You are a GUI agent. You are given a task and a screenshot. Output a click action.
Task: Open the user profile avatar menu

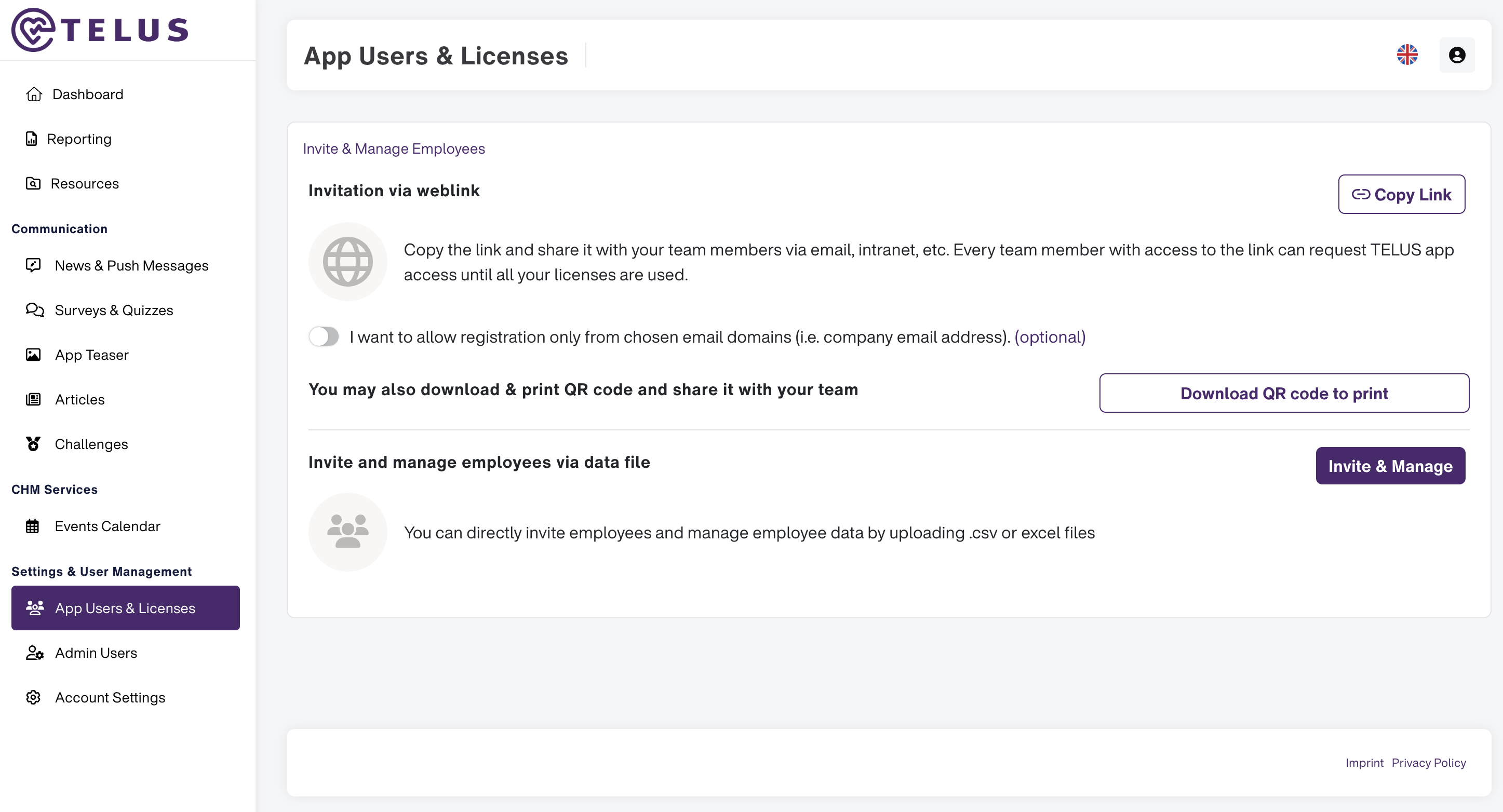point(1456,55)
